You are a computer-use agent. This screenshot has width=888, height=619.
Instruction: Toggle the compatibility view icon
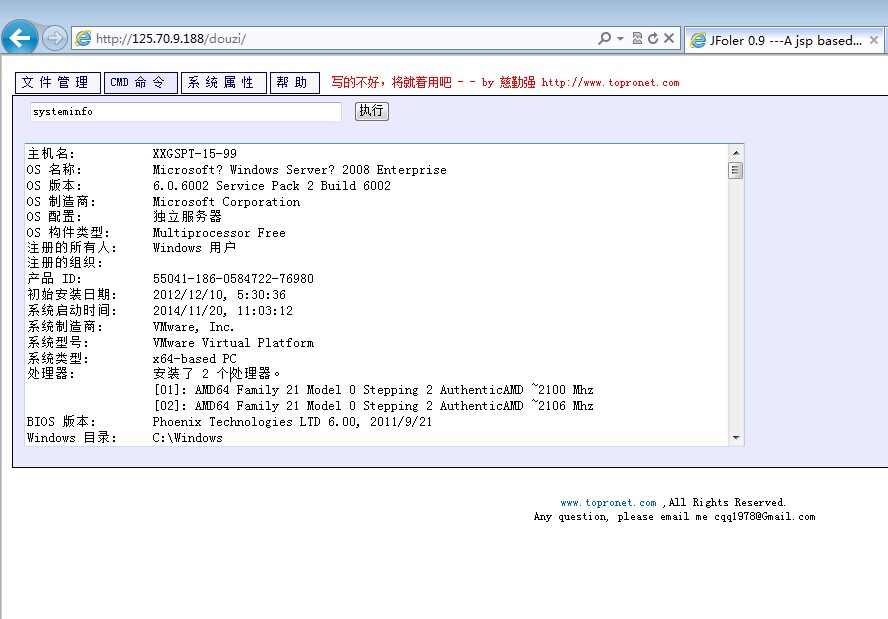pyautogui.click(x=637, y=38)
